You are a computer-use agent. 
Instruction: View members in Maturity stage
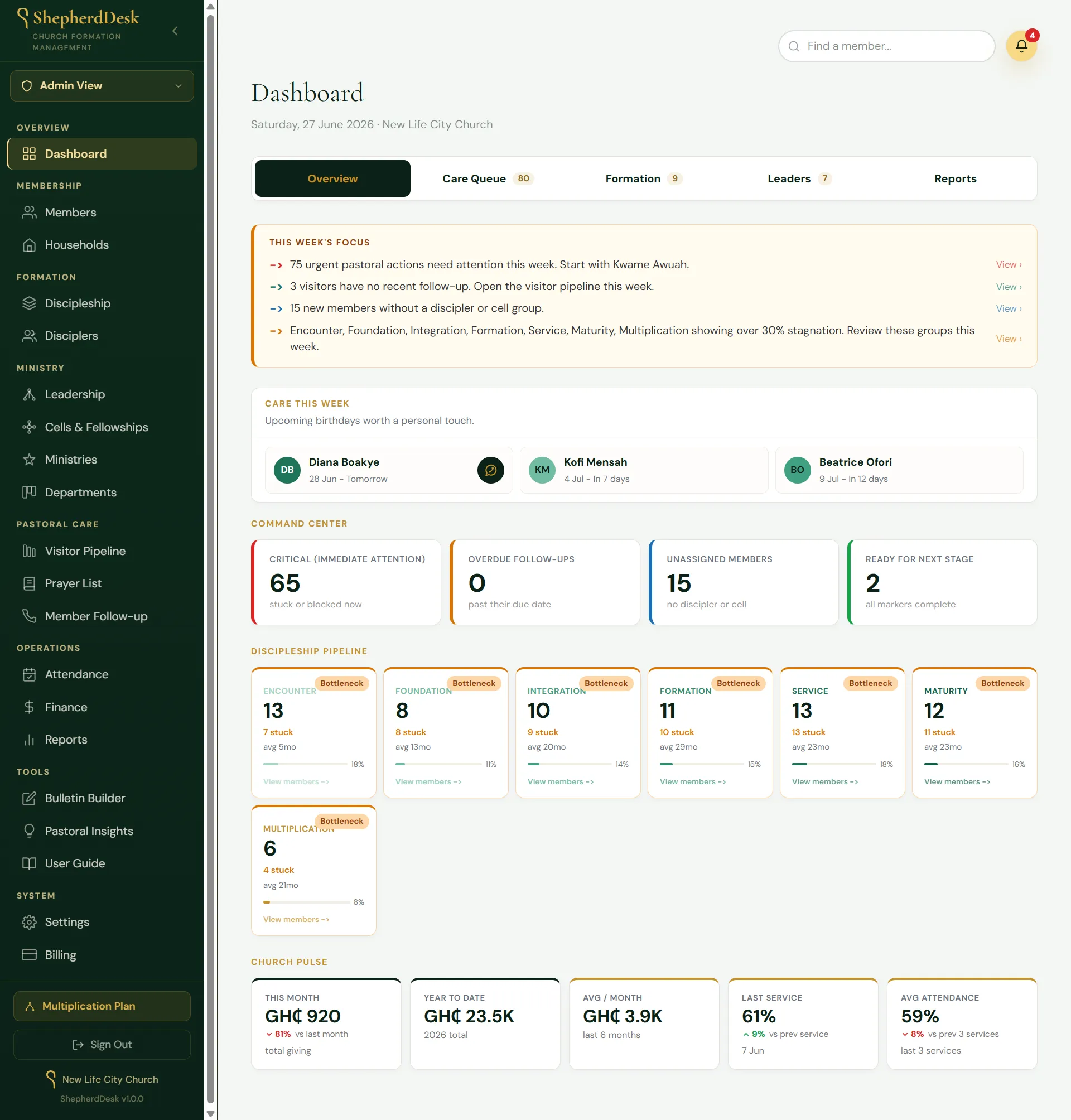click(957, 782)
